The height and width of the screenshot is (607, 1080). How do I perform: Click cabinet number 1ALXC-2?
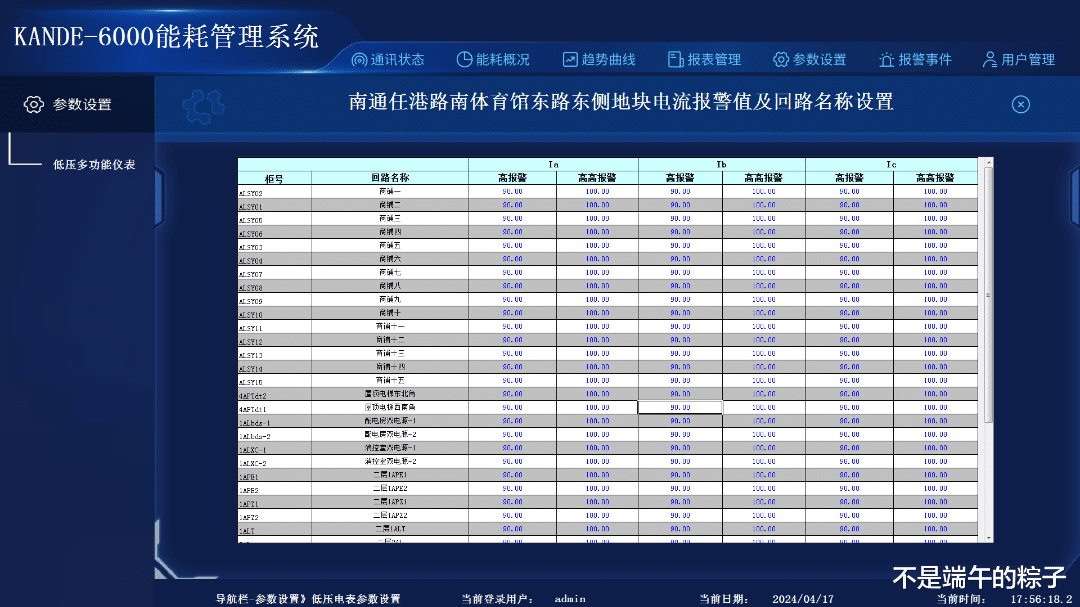click(274, 462)
